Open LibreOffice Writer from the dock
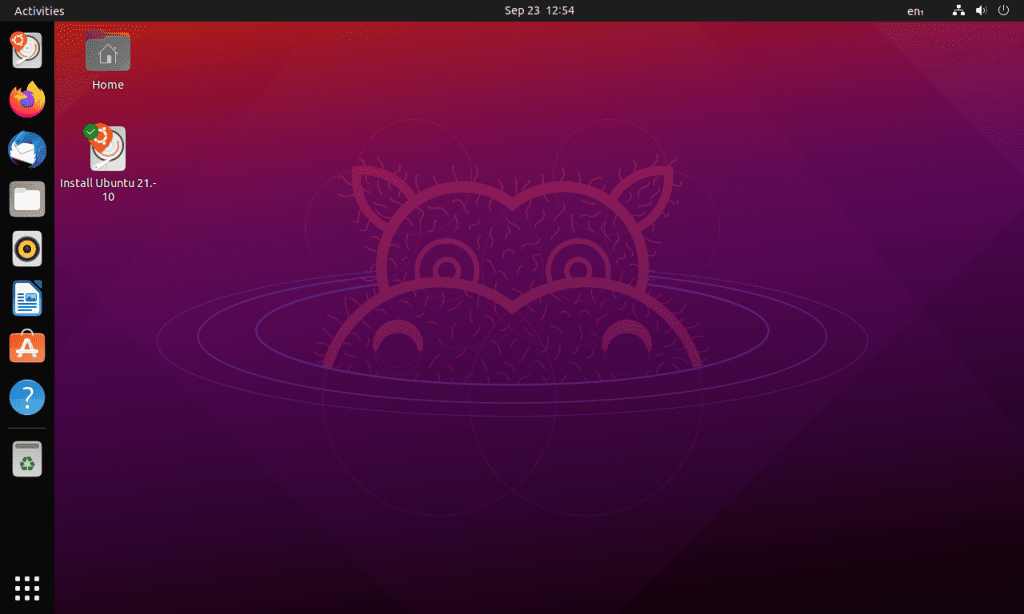 pos(27,298)
